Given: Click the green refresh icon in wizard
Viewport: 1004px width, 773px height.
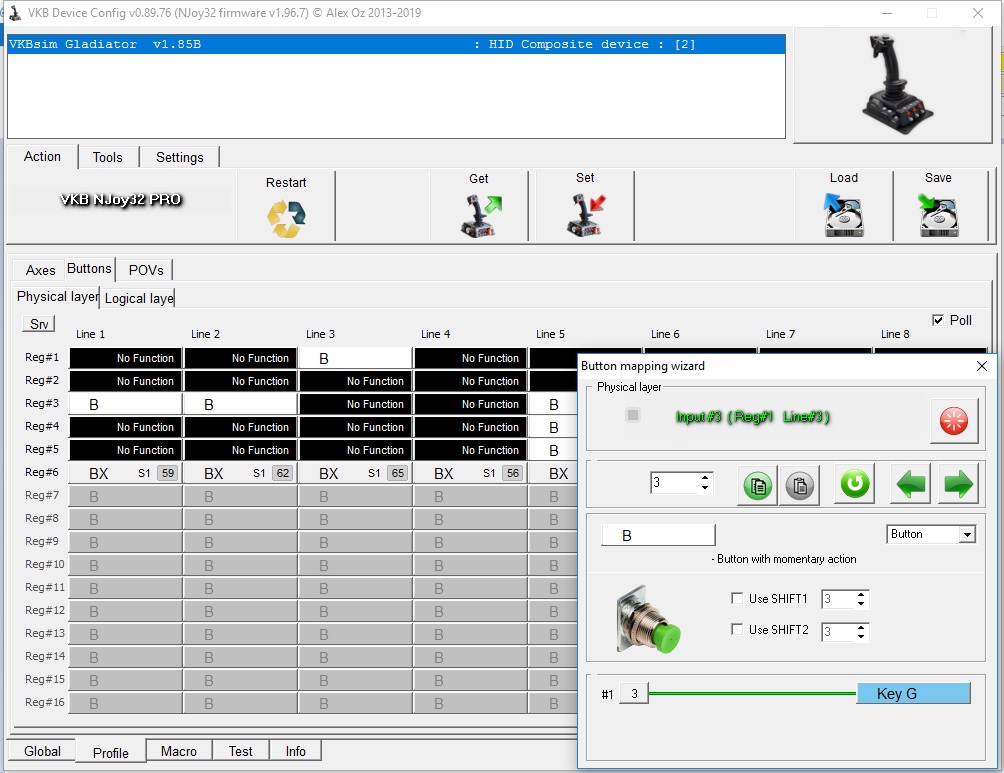Looking at the screenshot, I should pyautogui.click(x=855, y=484).
